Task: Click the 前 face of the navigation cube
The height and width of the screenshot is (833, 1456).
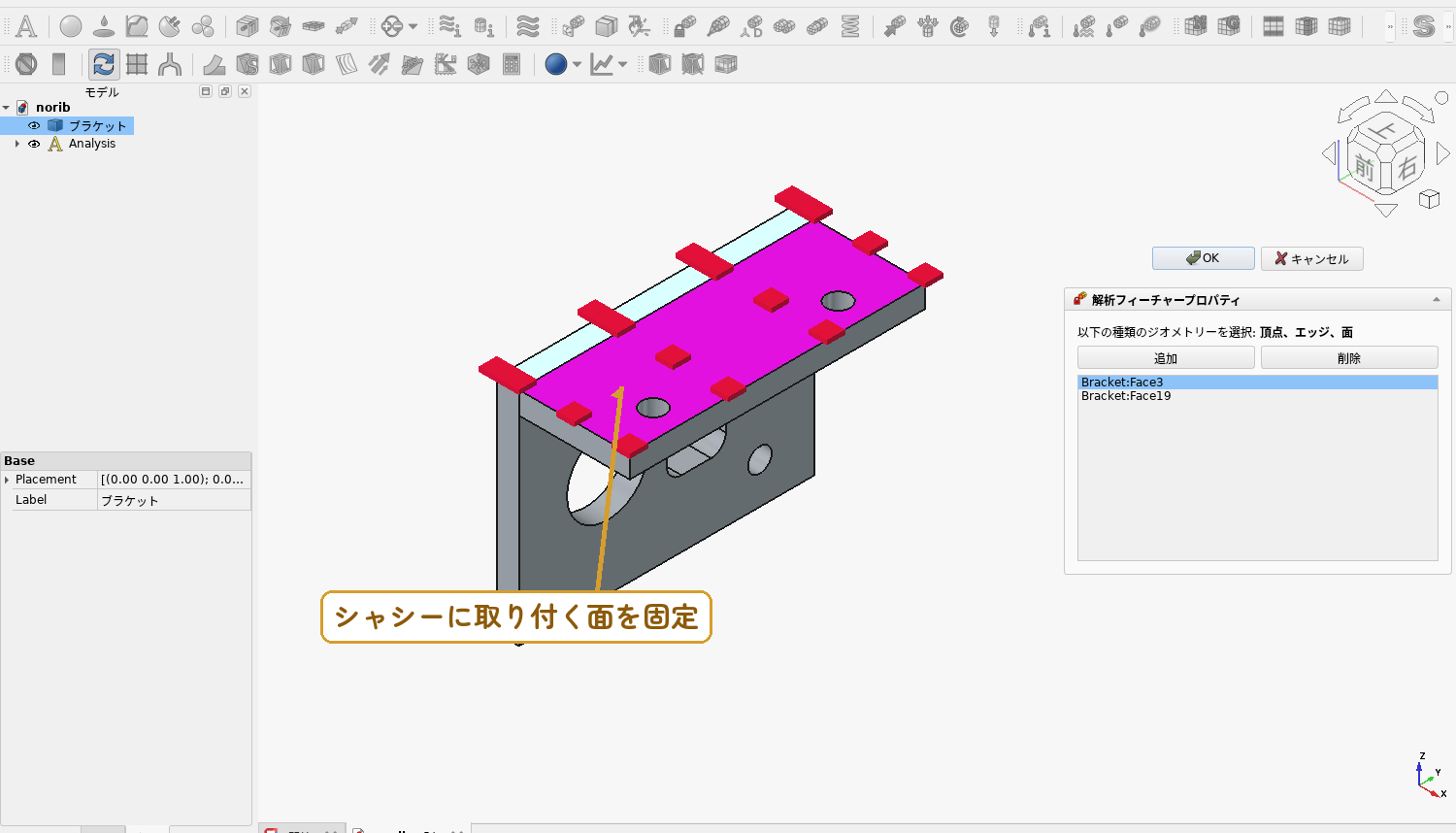Action: tap(1365, 169)
